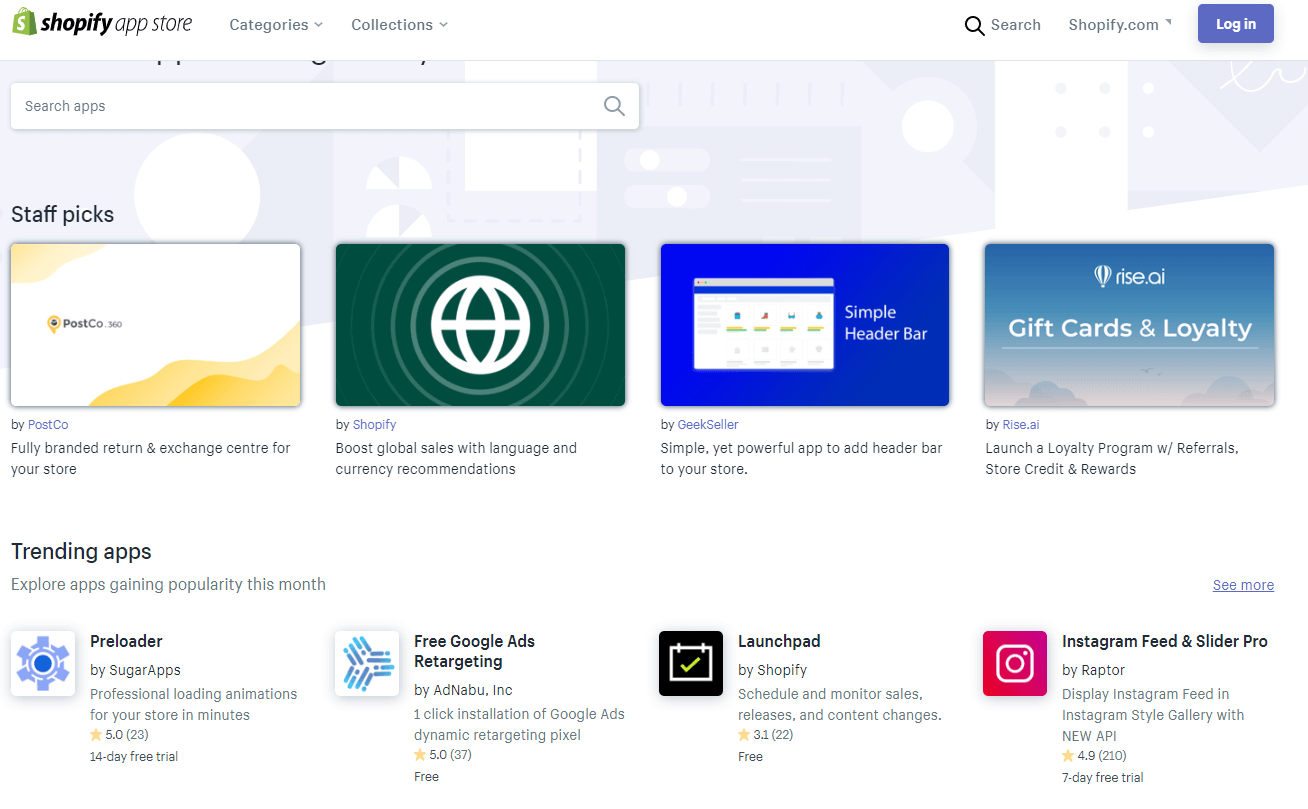Follow the Shopify developer link under staff picks

pos(374,425)
